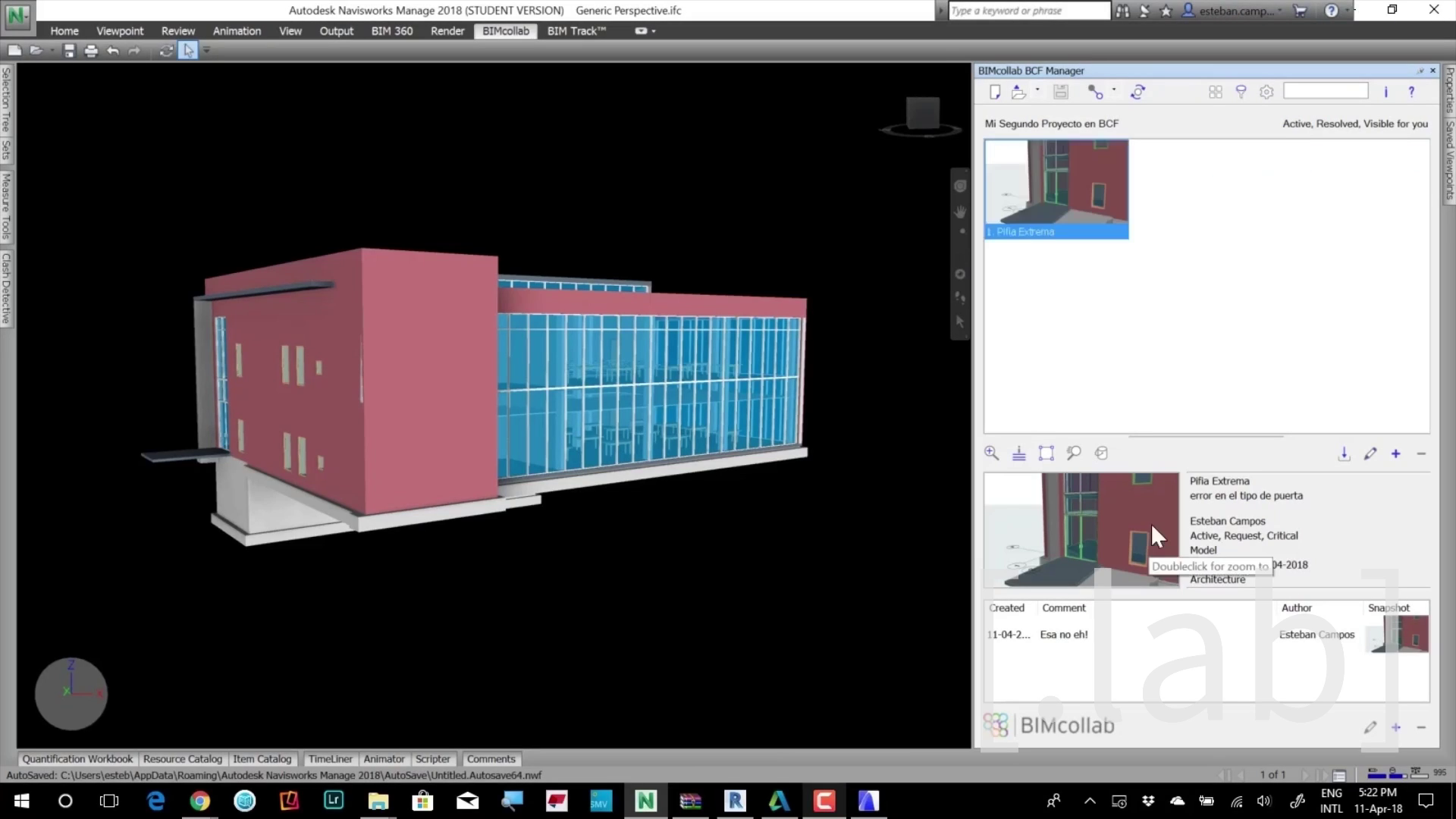Switch to the BIM Track ribbon tab
This screenshot has width=1456, height=819.
tap(576, 31)
